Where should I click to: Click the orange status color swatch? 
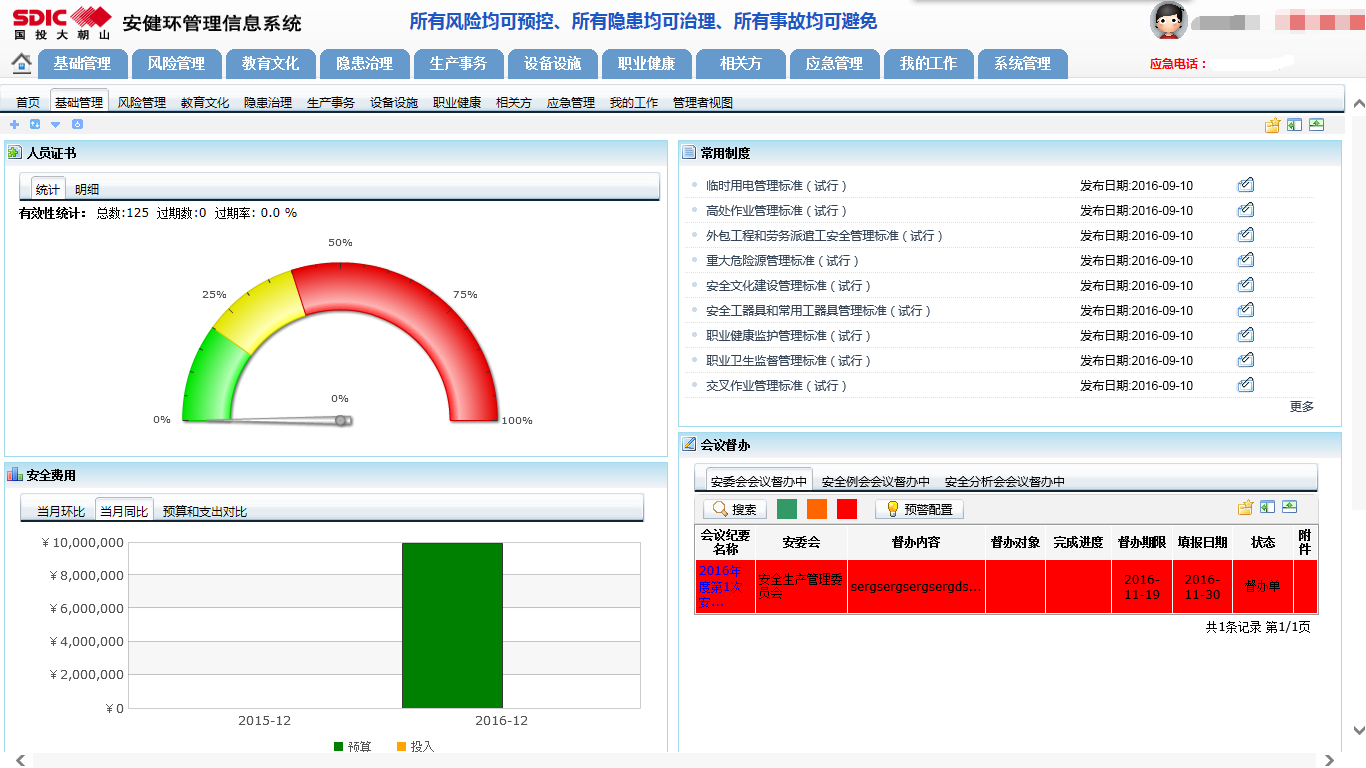tap(817, 509)
